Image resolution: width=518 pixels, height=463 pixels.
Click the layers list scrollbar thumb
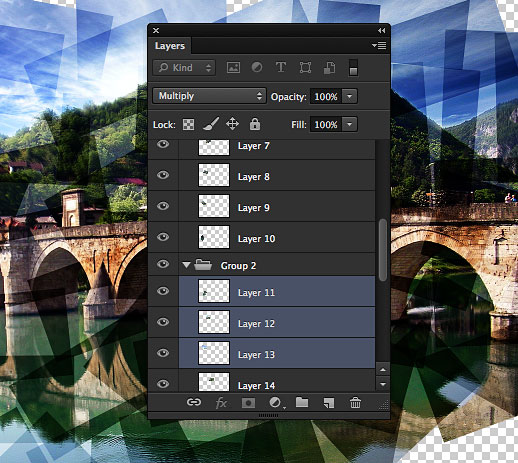(383, 250)
